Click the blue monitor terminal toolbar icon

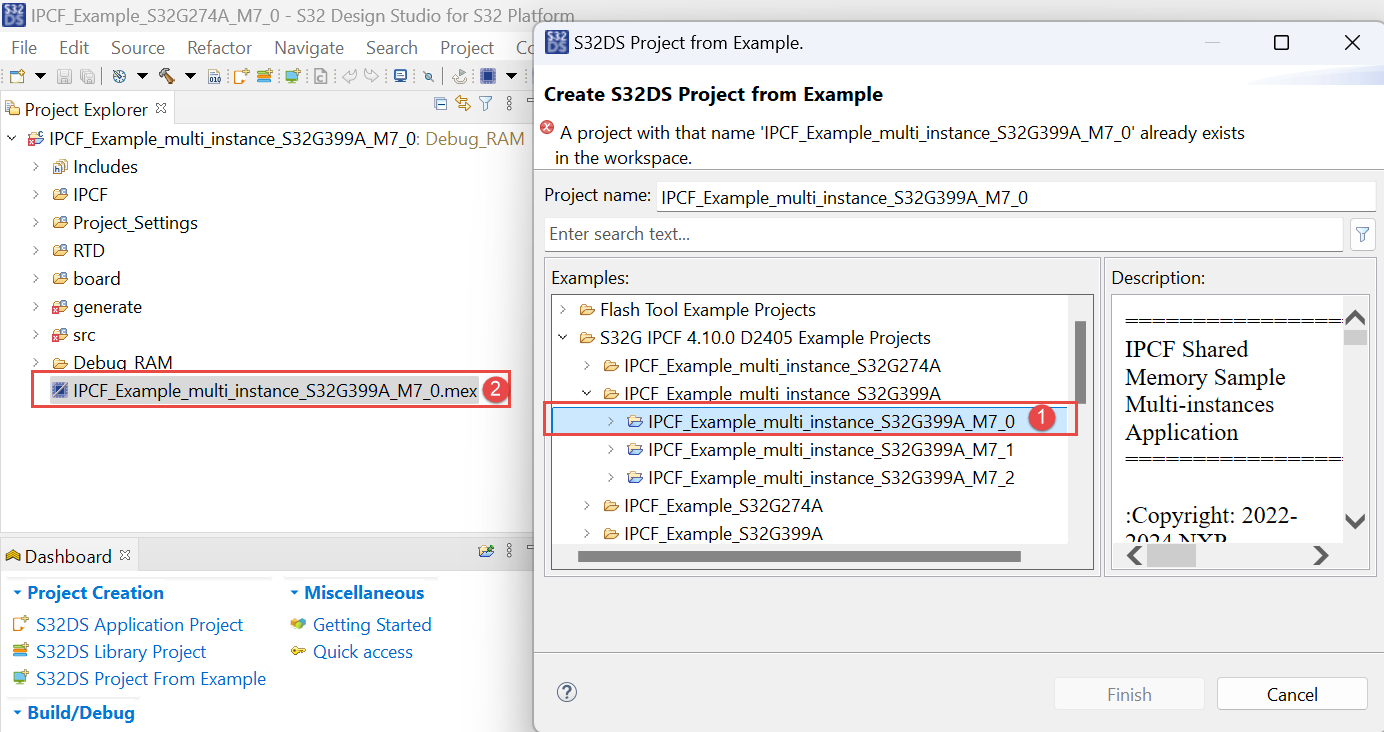[400, 76]
